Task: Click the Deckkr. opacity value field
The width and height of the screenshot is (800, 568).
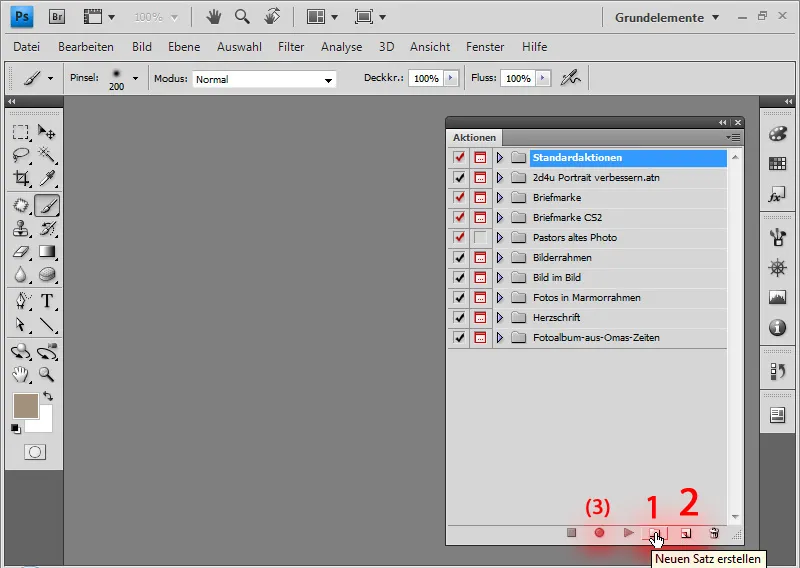Action: [426, 79]
